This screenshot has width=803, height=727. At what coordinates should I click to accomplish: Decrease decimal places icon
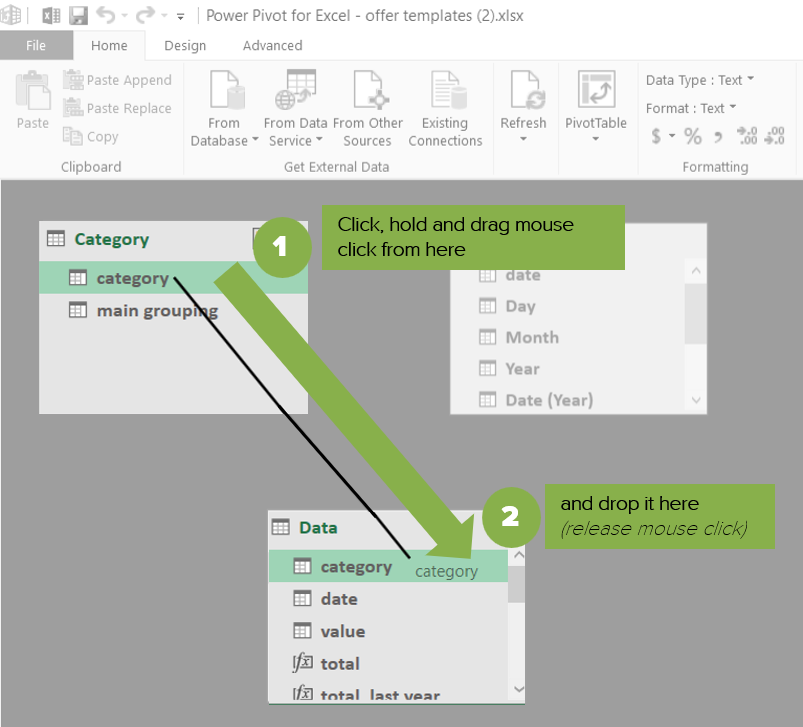click(x=774, y=136)
